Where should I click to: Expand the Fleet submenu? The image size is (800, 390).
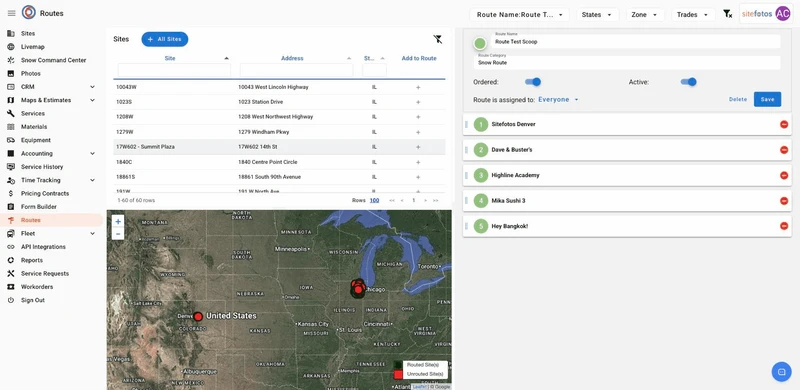[92, 233]
